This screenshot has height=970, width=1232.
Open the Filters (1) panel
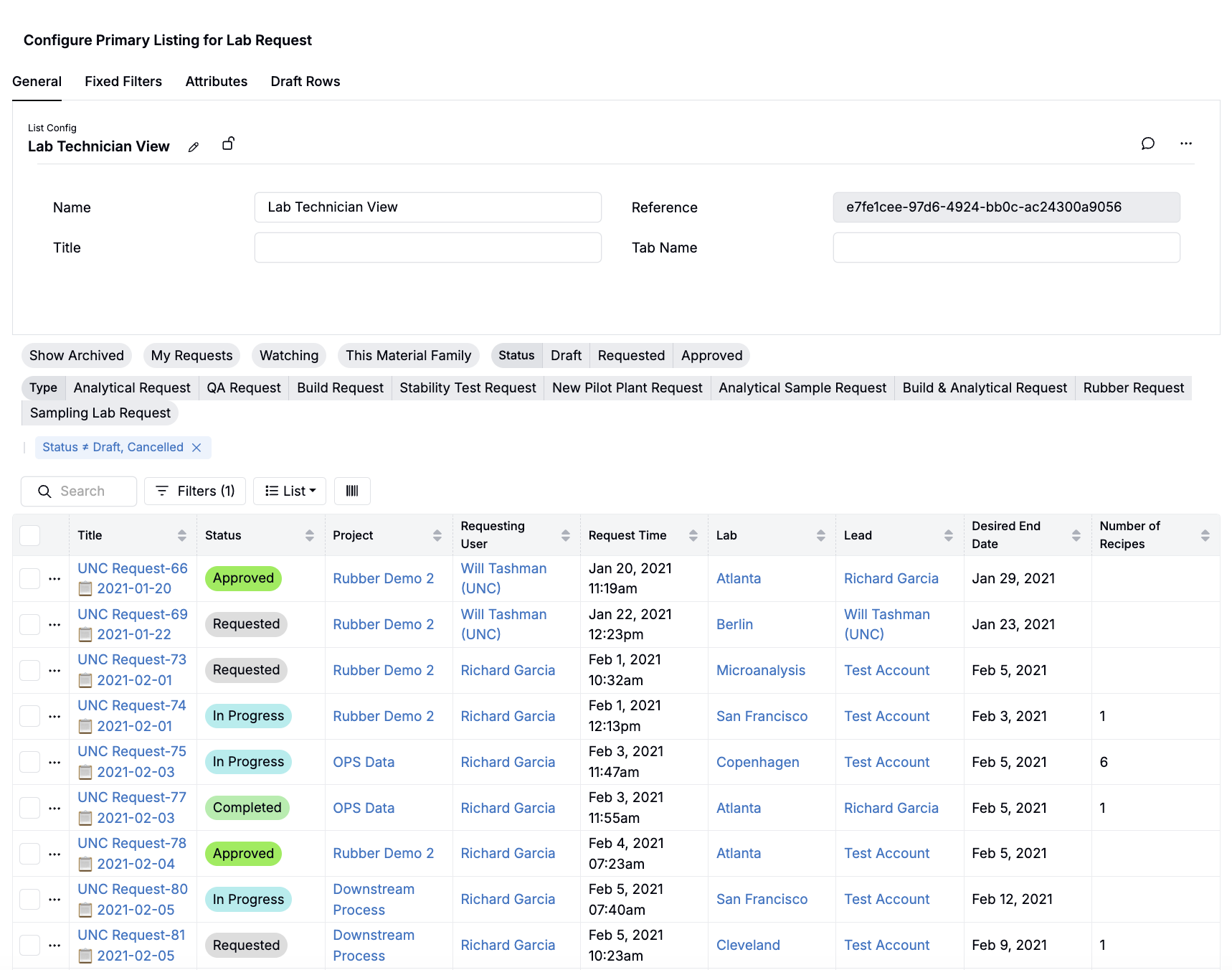[x=195, y=491]
